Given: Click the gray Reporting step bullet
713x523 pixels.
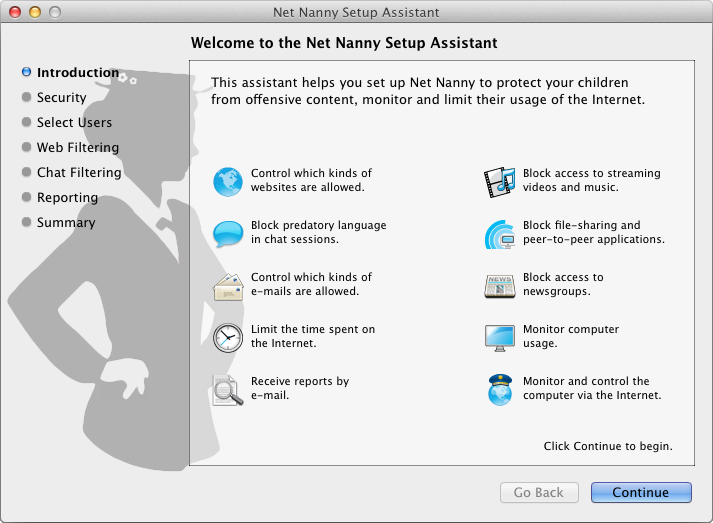Looking at the screenshot, I should pos(26,197).
